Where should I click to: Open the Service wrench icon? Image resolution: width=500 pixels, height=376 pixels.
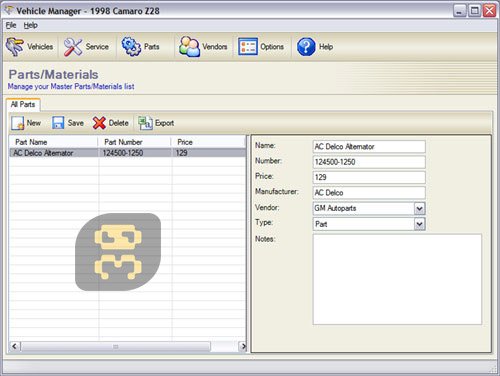click(x=73, y=47)
